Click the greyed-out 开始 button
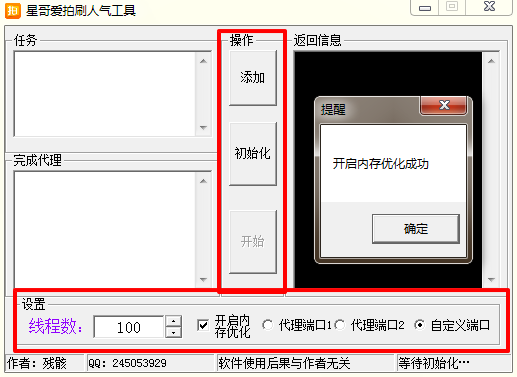 (253, 242)
